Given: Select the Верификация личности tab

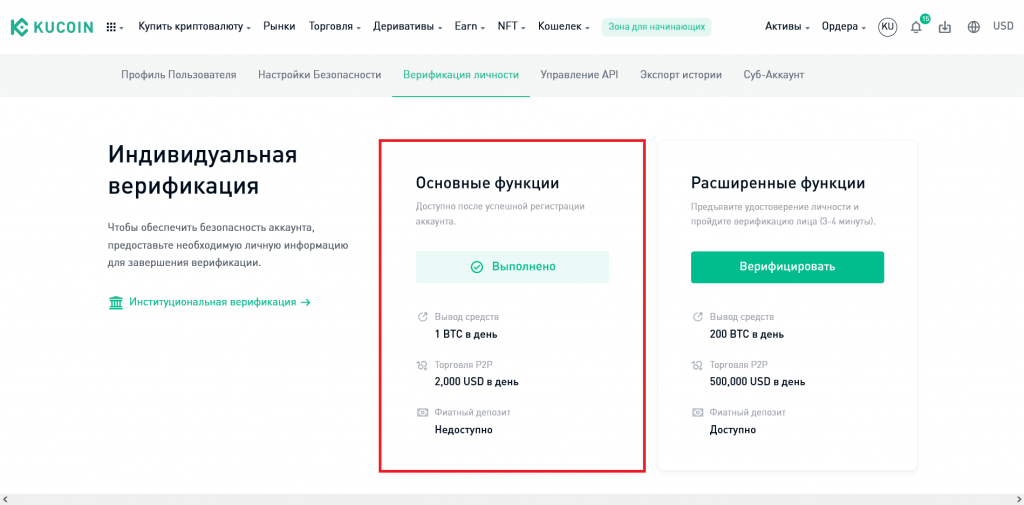Looking at the screenshot, I should (x=461, y=75).
